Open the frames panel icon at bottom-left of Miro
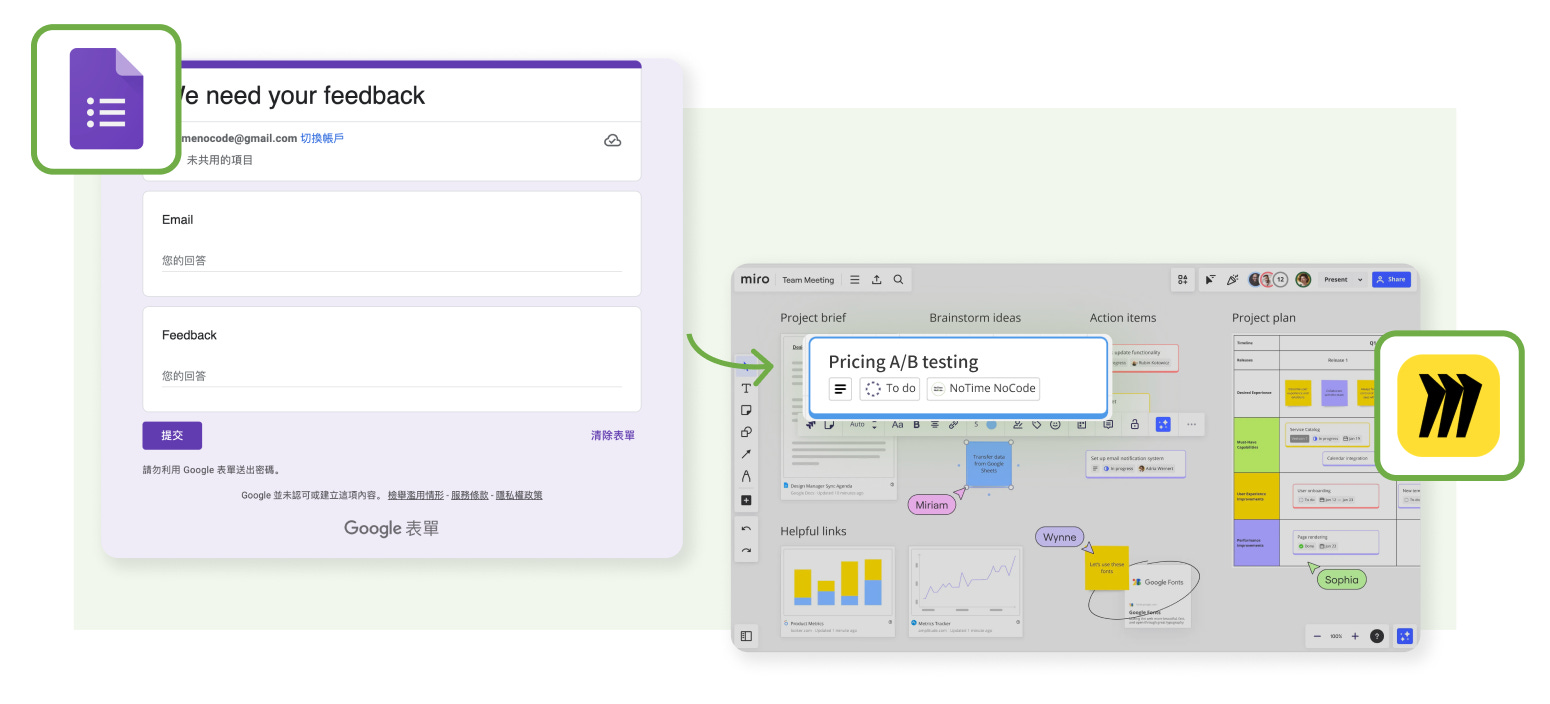The height and width of the screenshot is (704, 1550). pos(746,635)
